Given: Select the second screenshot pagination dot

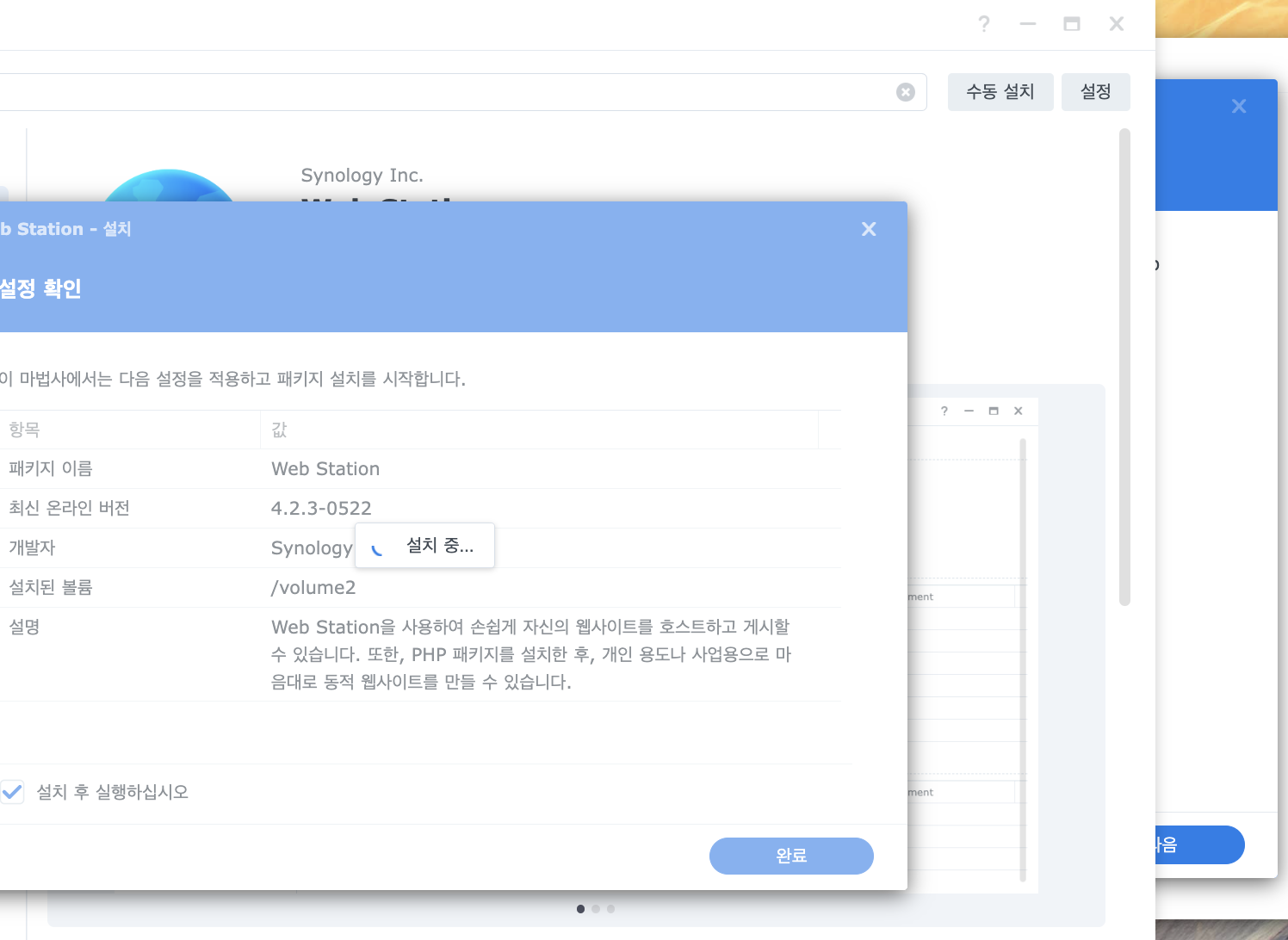Looking at the screenshot, I should 596,909.
